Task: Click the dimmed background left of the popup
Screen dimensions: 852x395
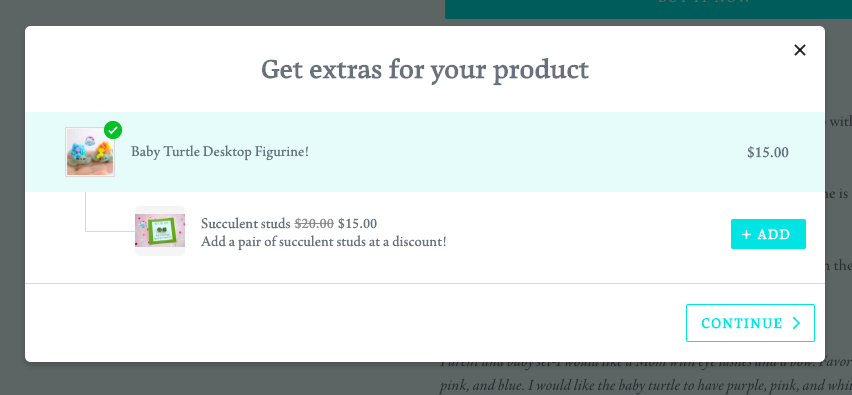Action: (12, 196)
